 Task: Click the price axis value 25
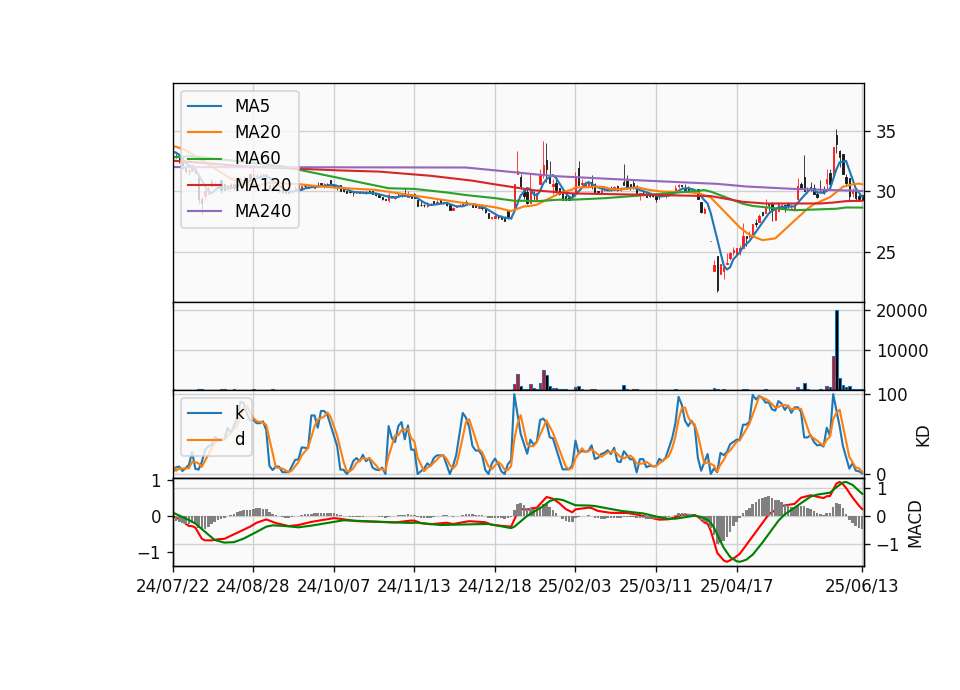pyautogui.click(x=885, y=252)
